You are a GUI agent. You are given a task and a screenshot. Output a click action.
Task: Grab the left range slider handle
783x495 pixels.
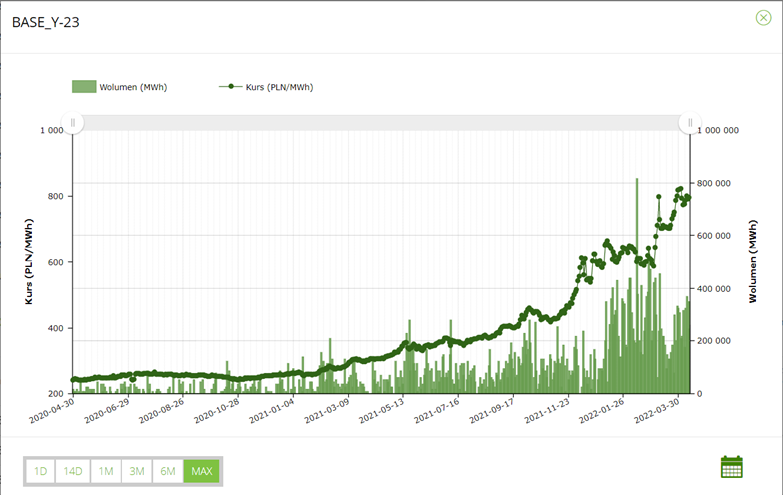[73, 122]
